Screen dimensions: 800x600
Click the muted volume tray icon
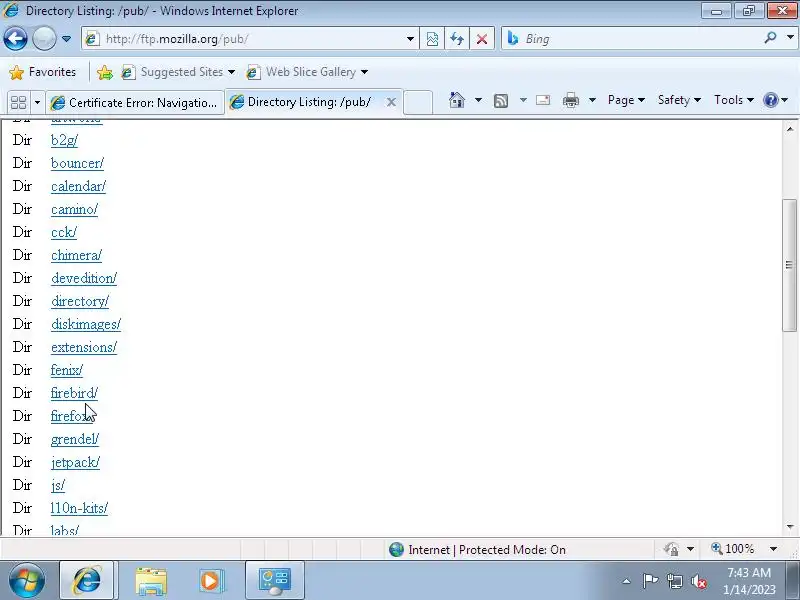(698, 581)
